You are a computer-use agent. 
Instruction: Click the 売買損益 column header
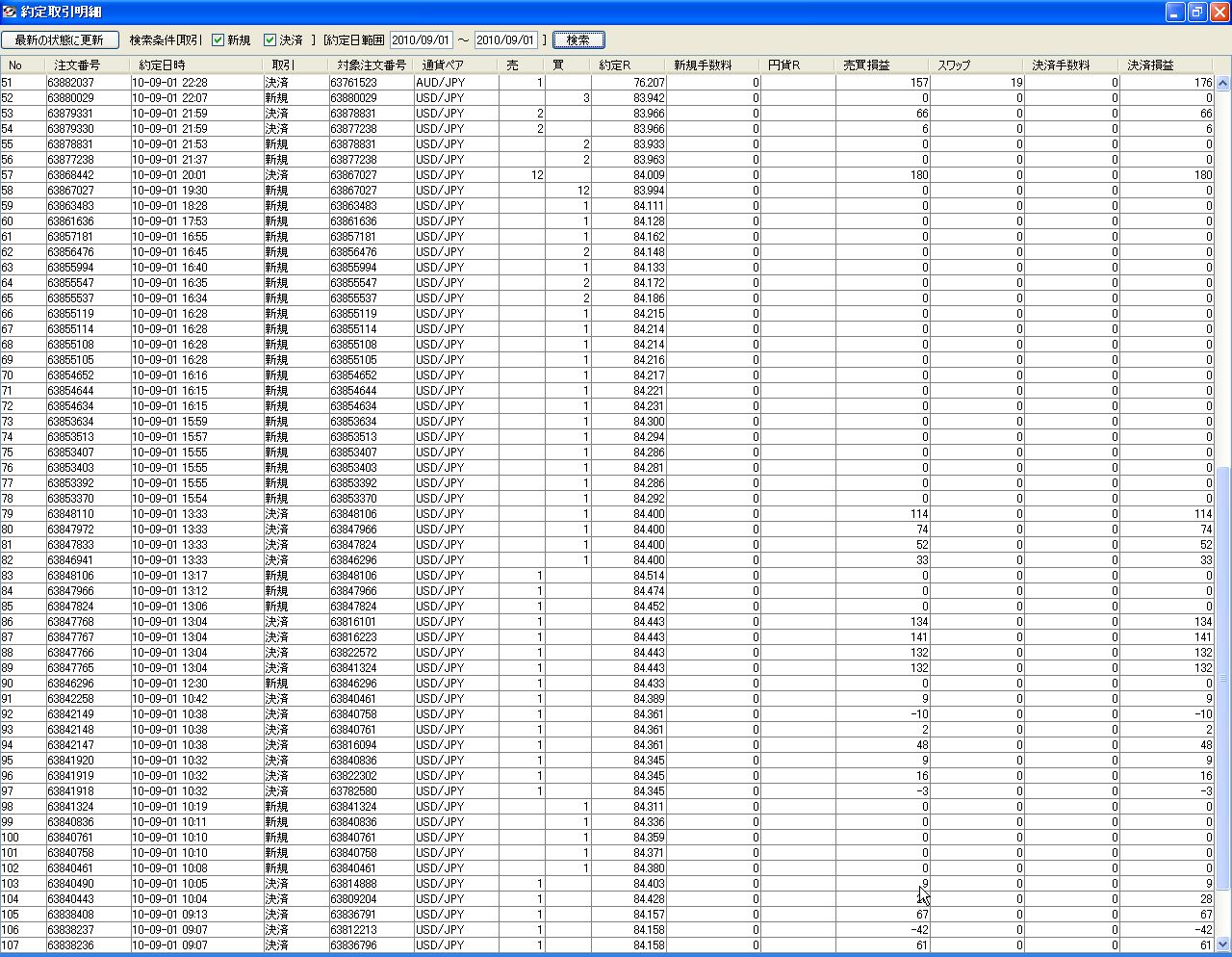(x=883, y=65)
